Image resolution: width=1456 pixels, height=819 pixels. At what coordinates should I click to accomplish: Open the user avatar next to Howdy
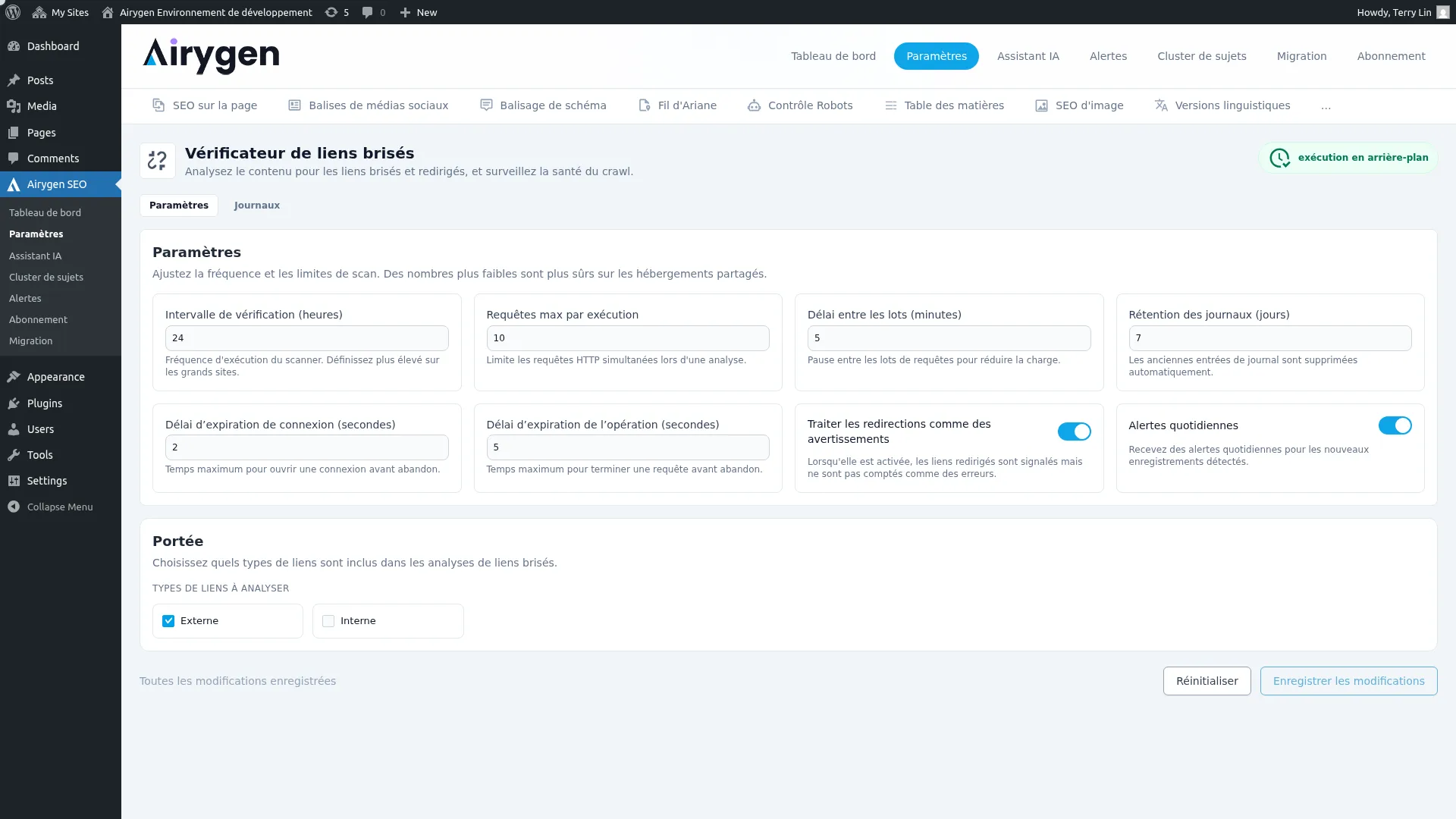1443,12
